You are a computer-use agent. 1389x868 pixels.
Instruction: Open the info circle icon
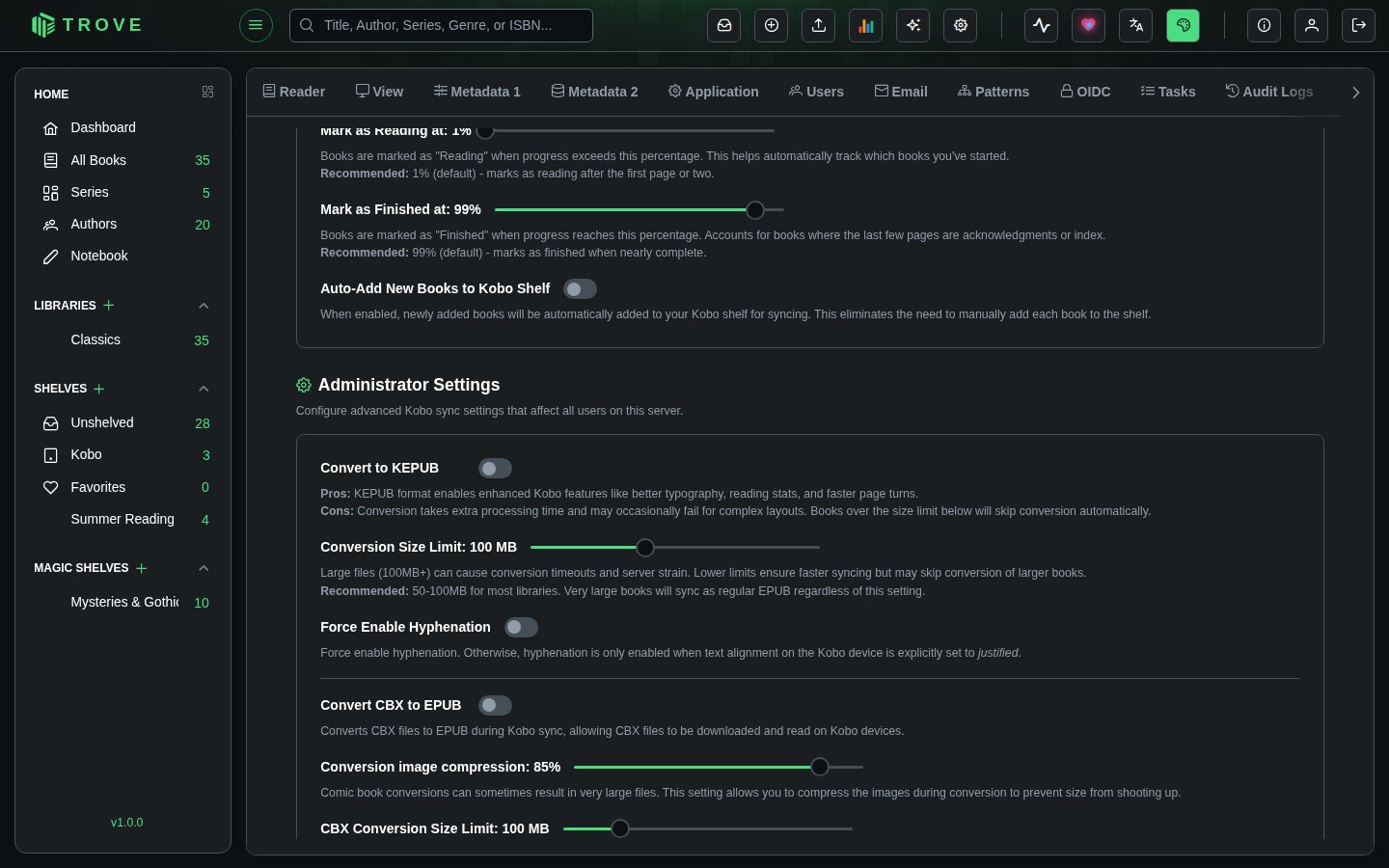point(1265,25)
